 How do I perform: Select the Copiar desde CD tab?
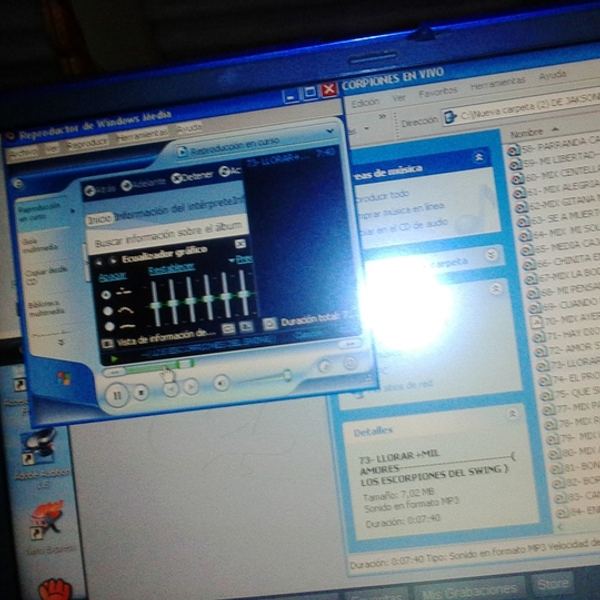(46, 275)
